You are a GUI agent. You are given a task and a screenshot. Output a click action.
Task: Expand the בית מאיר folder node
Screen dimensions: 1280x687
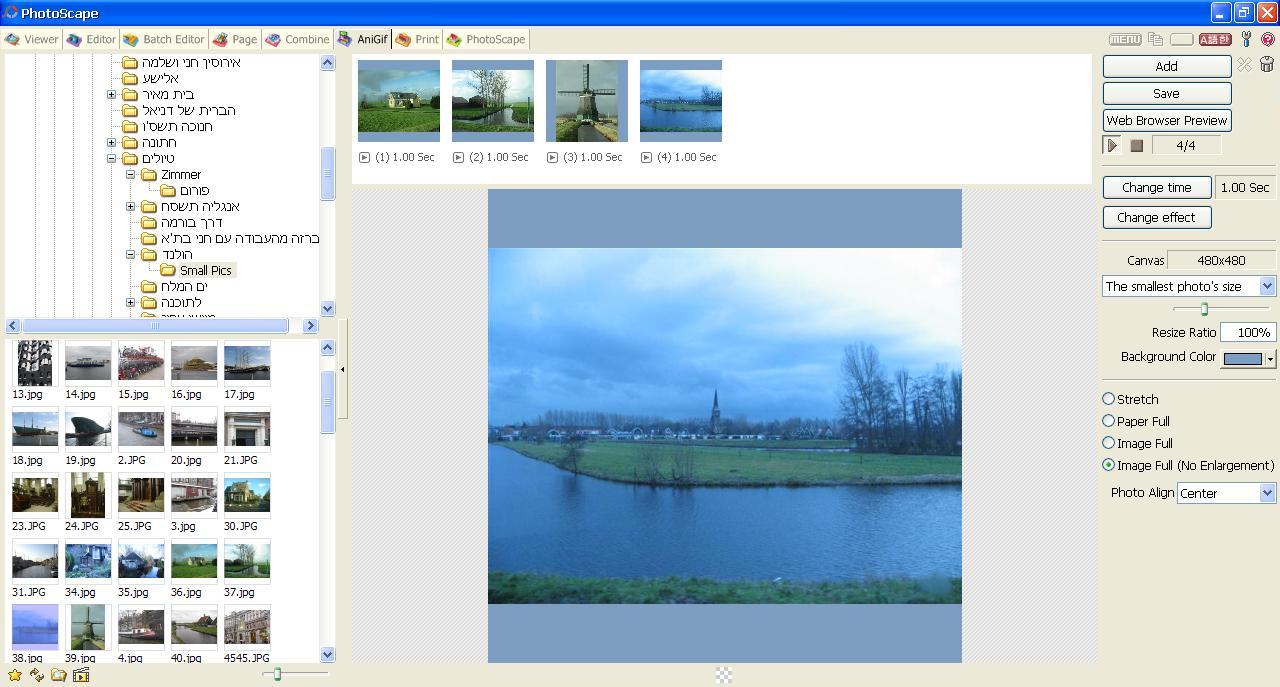pos(112,94)
